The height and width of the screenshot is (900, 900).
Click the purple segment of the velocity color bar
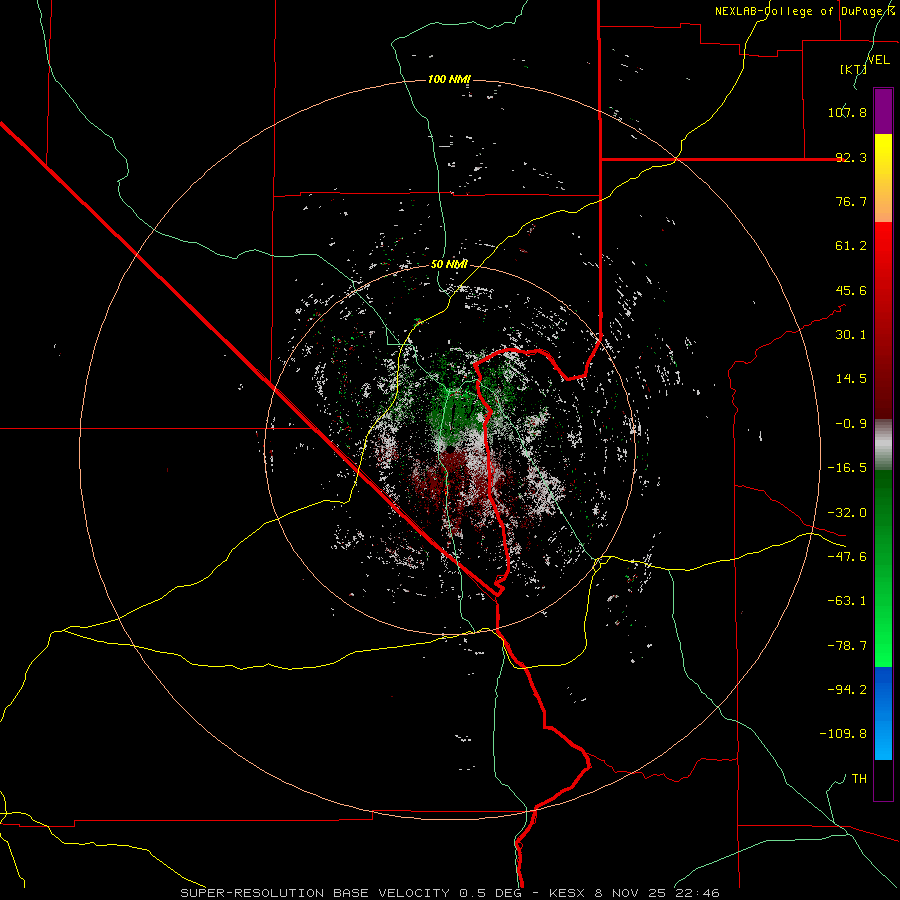tap(883, 111)
